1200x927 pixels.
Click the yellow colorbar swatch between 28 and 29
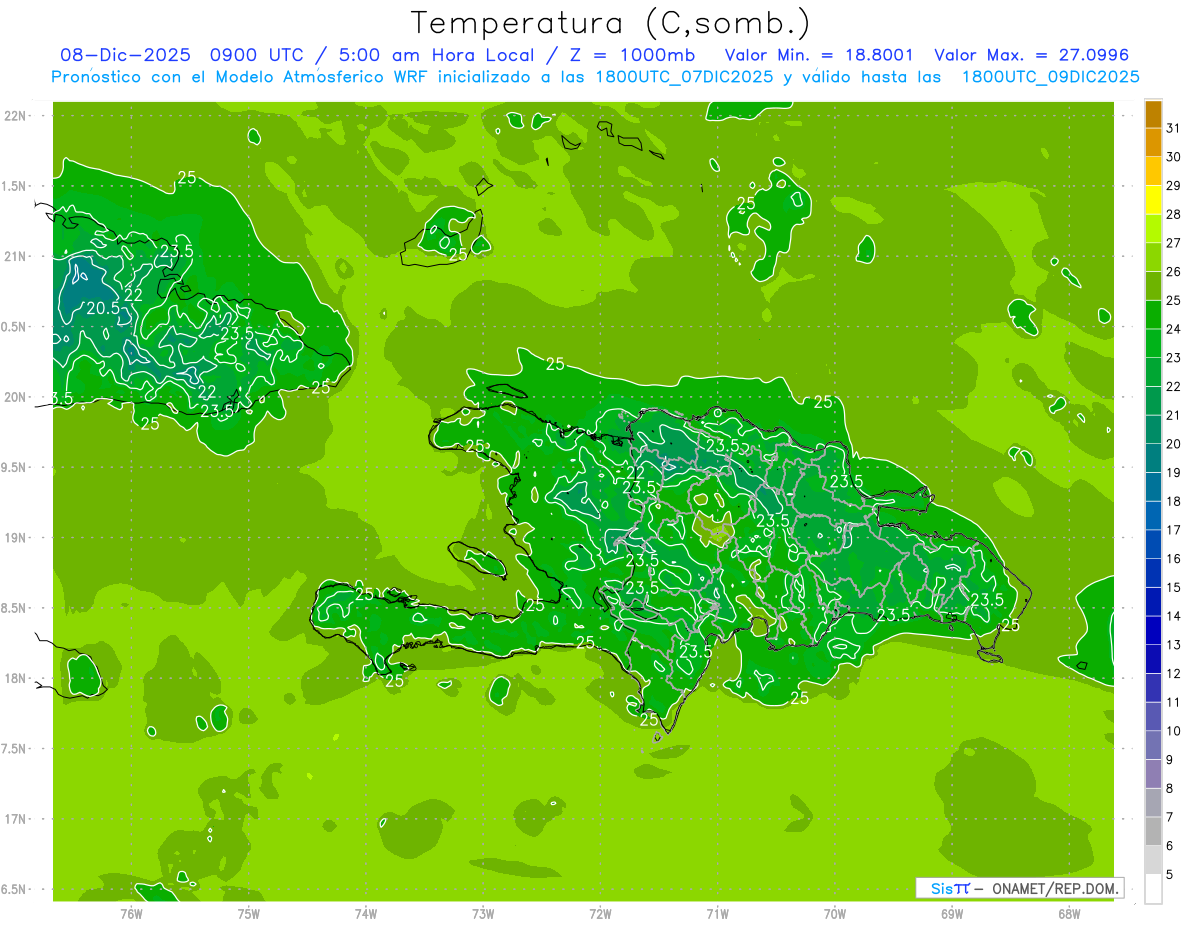(x=1153, y=200)
